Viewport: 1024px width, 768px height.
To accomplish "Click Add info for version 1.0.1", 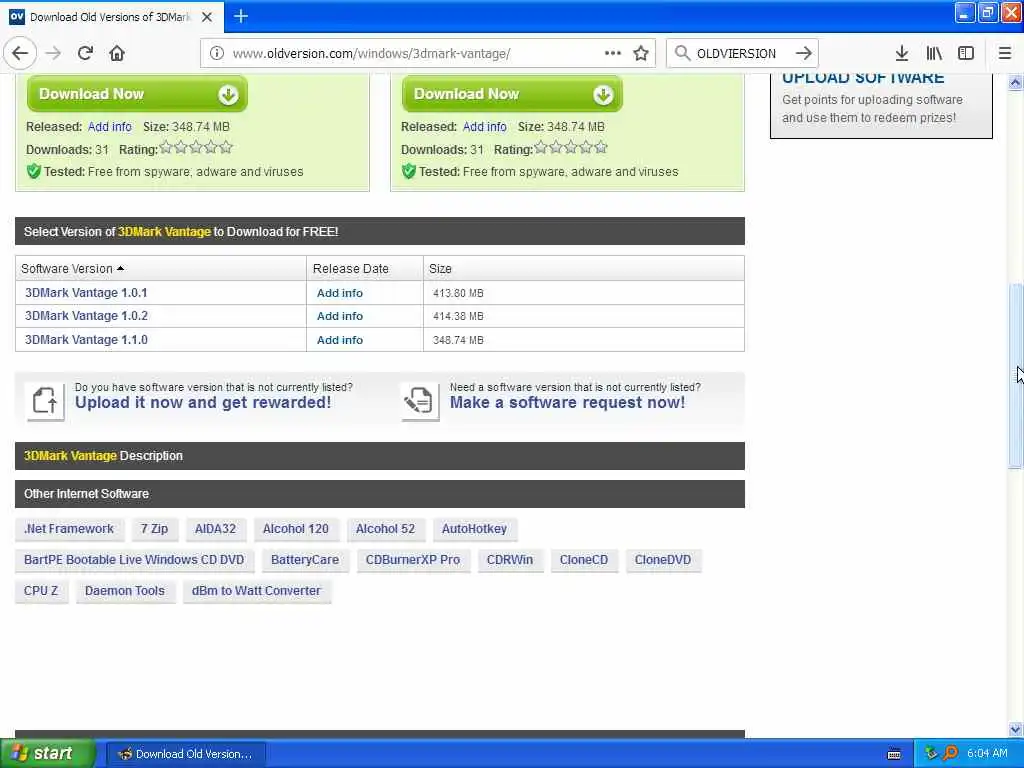I will (x=340, y=293).
